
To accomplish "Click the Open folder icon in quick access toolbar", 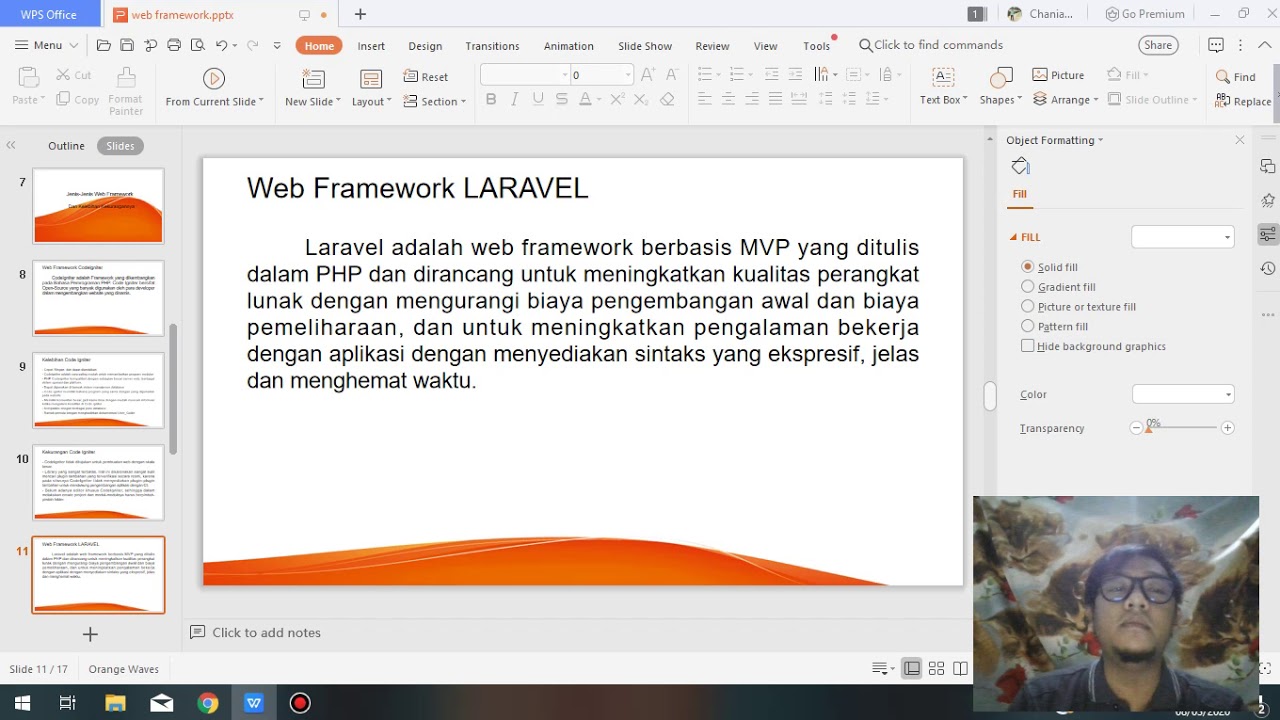I will pyautogui.click(x=103, y=45).
